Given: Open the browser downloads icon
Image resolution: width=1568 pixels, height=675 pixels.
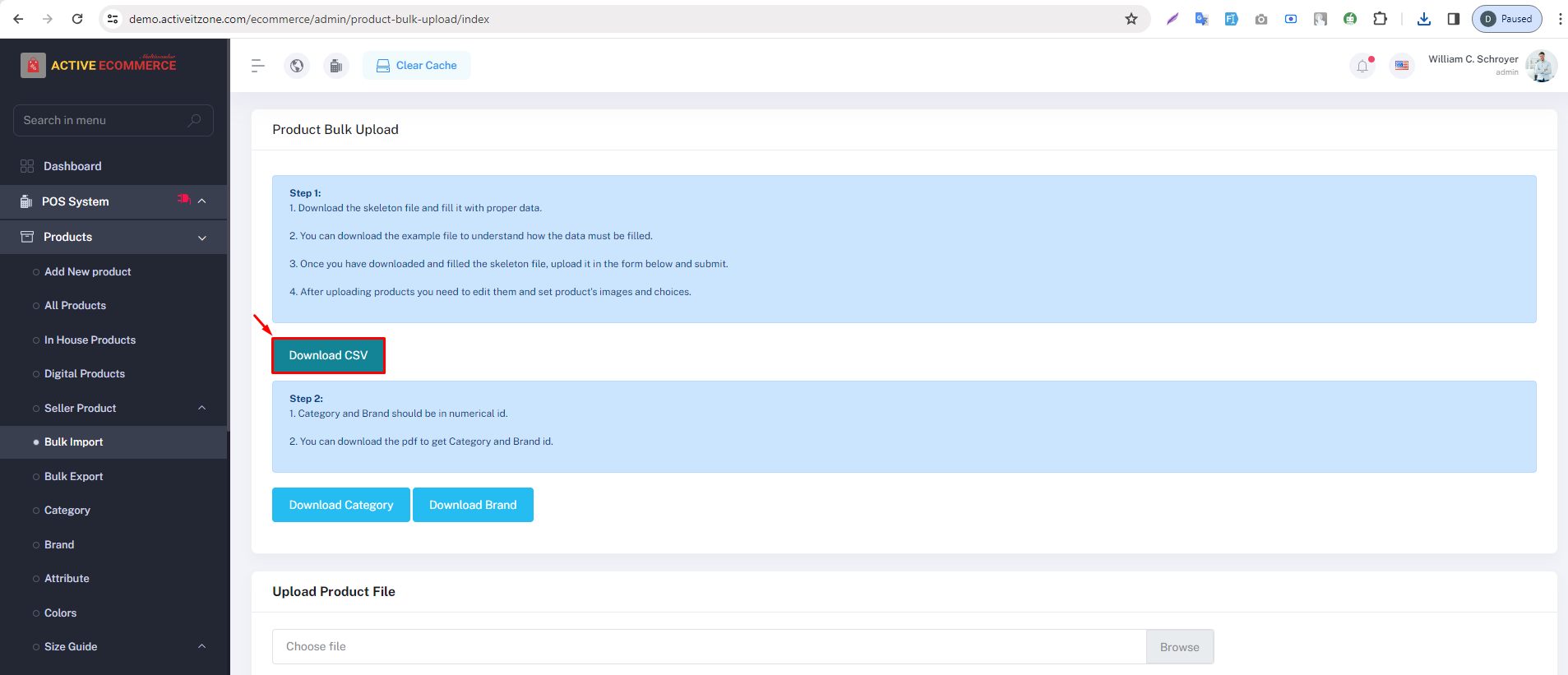Looking at the screenshot, I should pyautogui.click(x=1424, y=19).
